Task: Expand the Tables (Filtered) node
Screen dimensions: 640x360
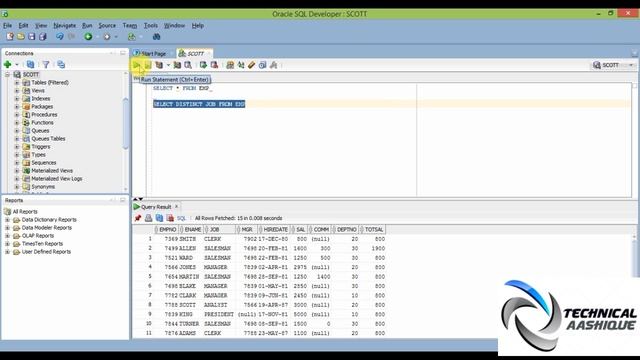Action: coord(17,82)
